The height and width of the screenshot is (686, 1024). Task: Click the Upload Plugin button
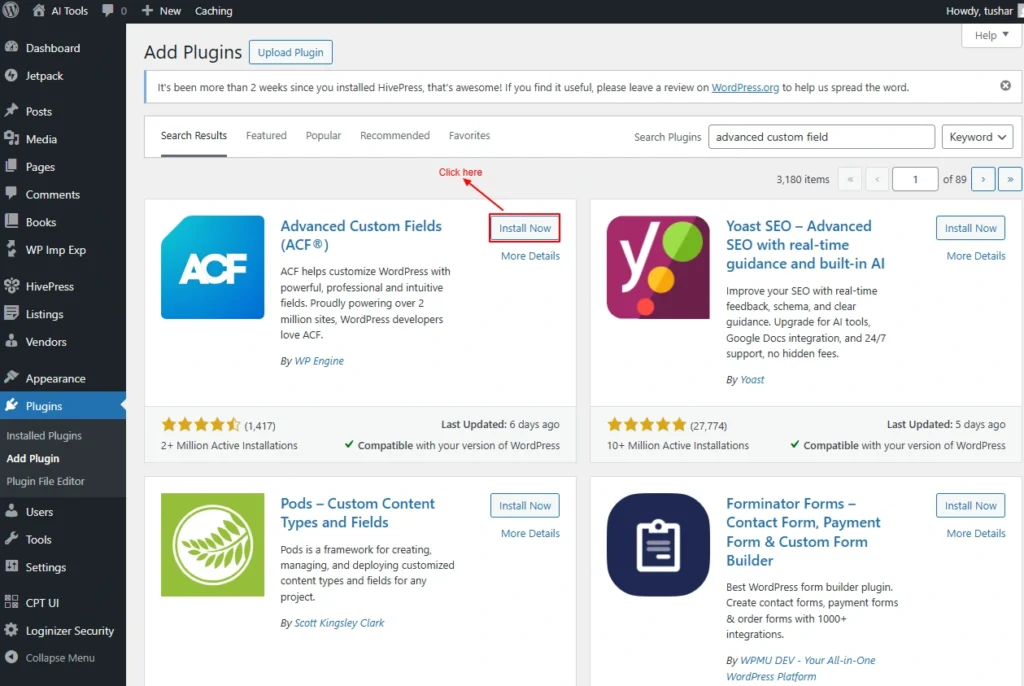tap(291, 52)
